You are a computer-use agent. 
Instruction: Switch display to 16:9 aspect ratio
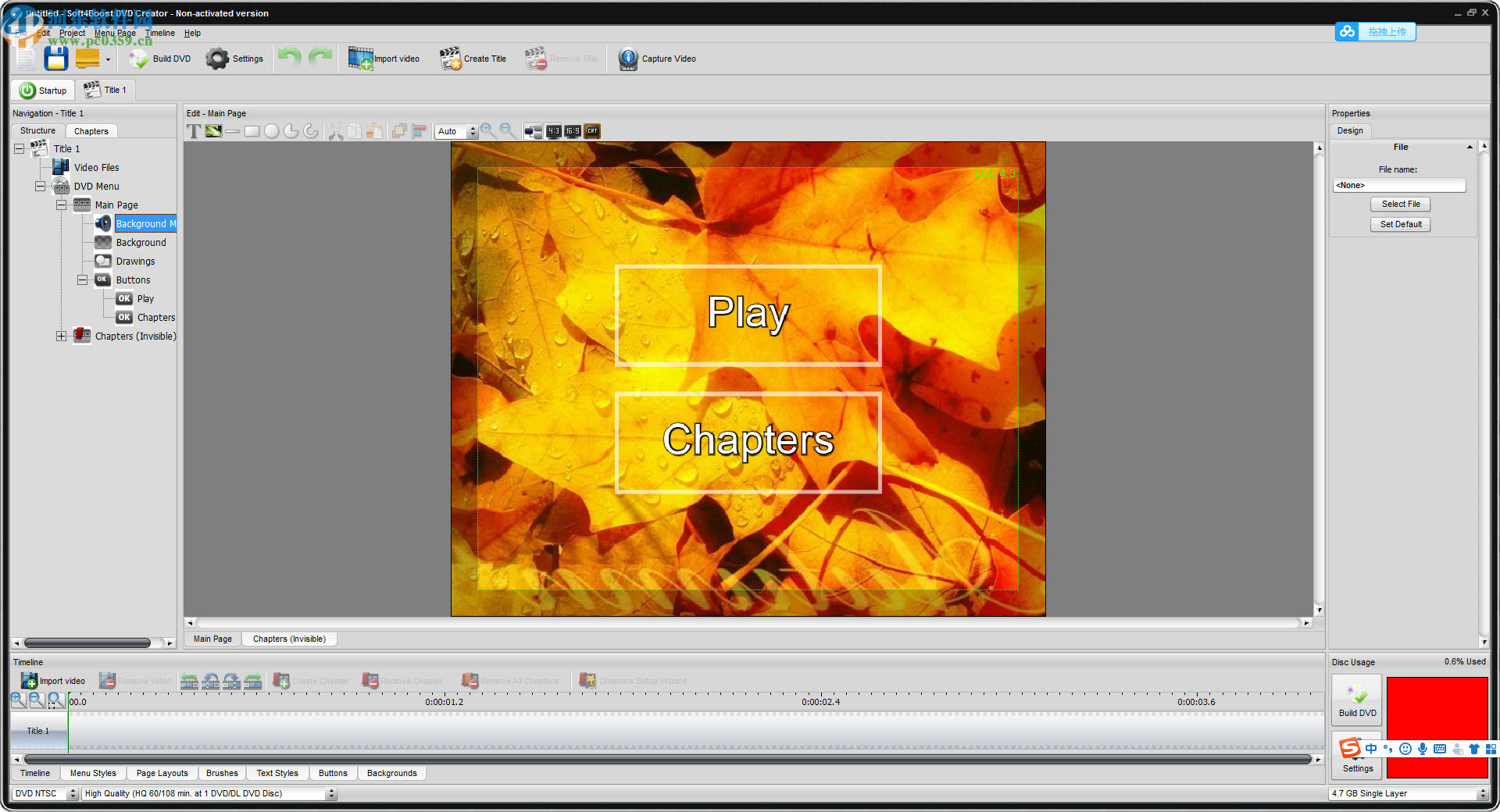(571, 131)
